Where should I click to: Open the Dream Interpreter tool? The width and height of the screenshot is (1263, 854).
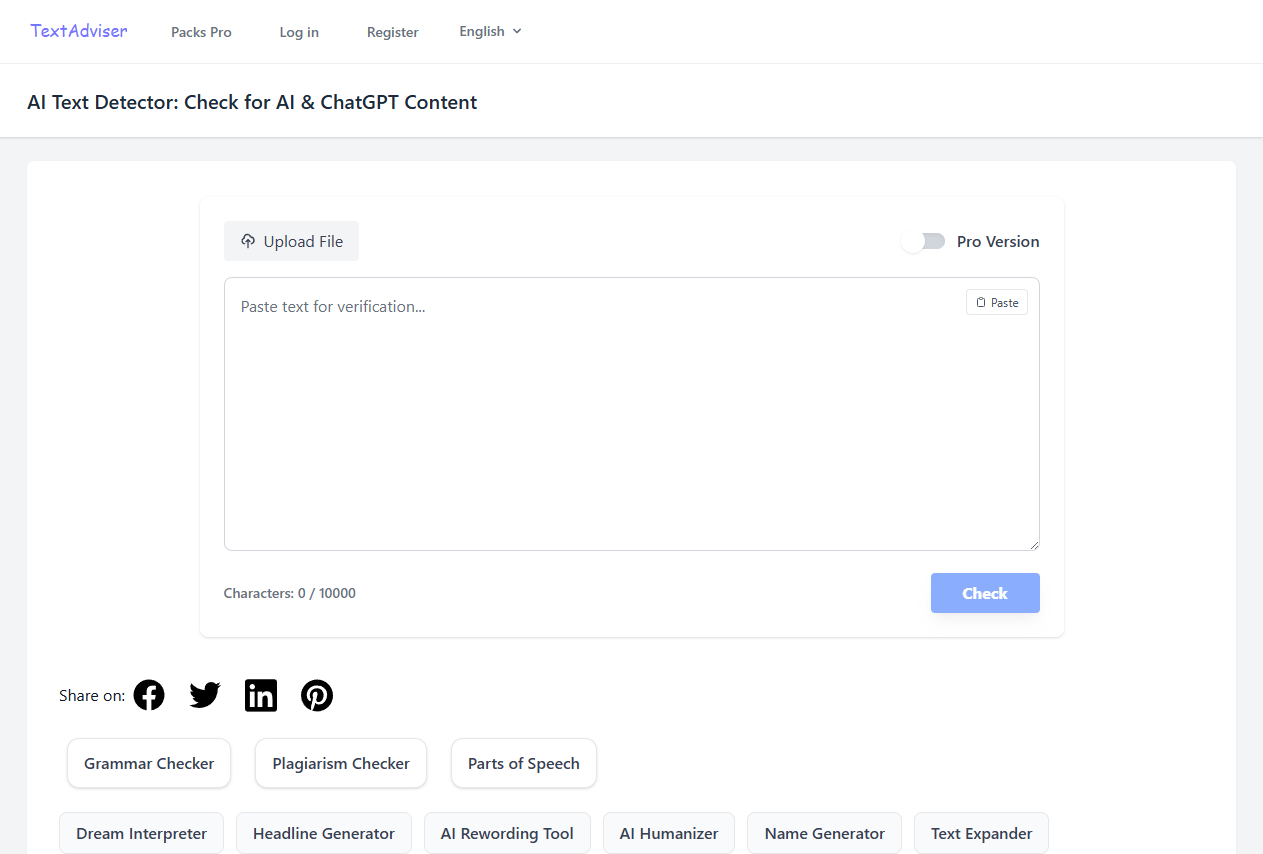[x=141, y=833]
